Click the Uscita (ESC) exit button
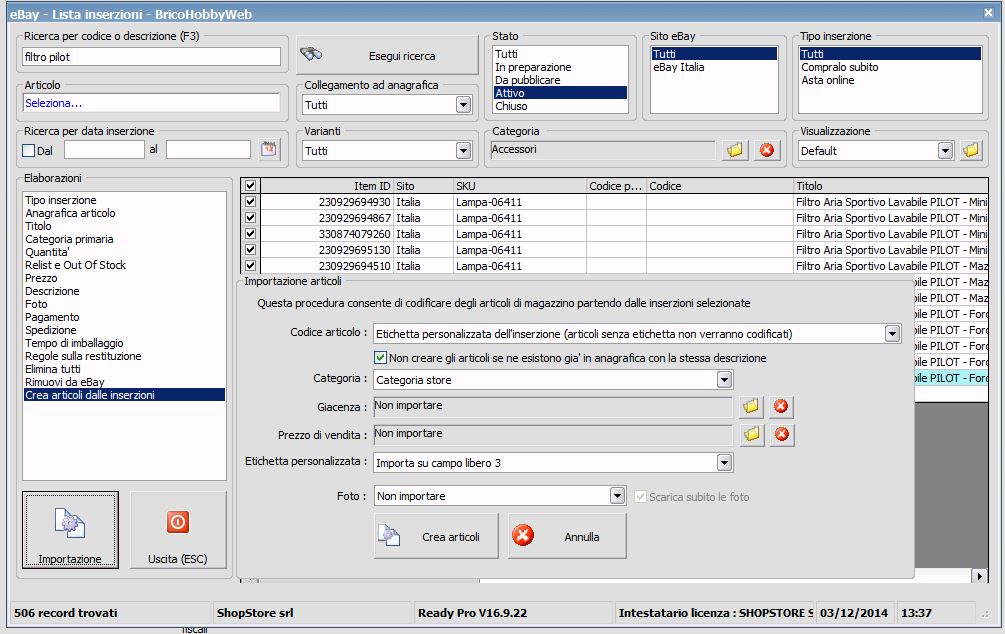 177,531
